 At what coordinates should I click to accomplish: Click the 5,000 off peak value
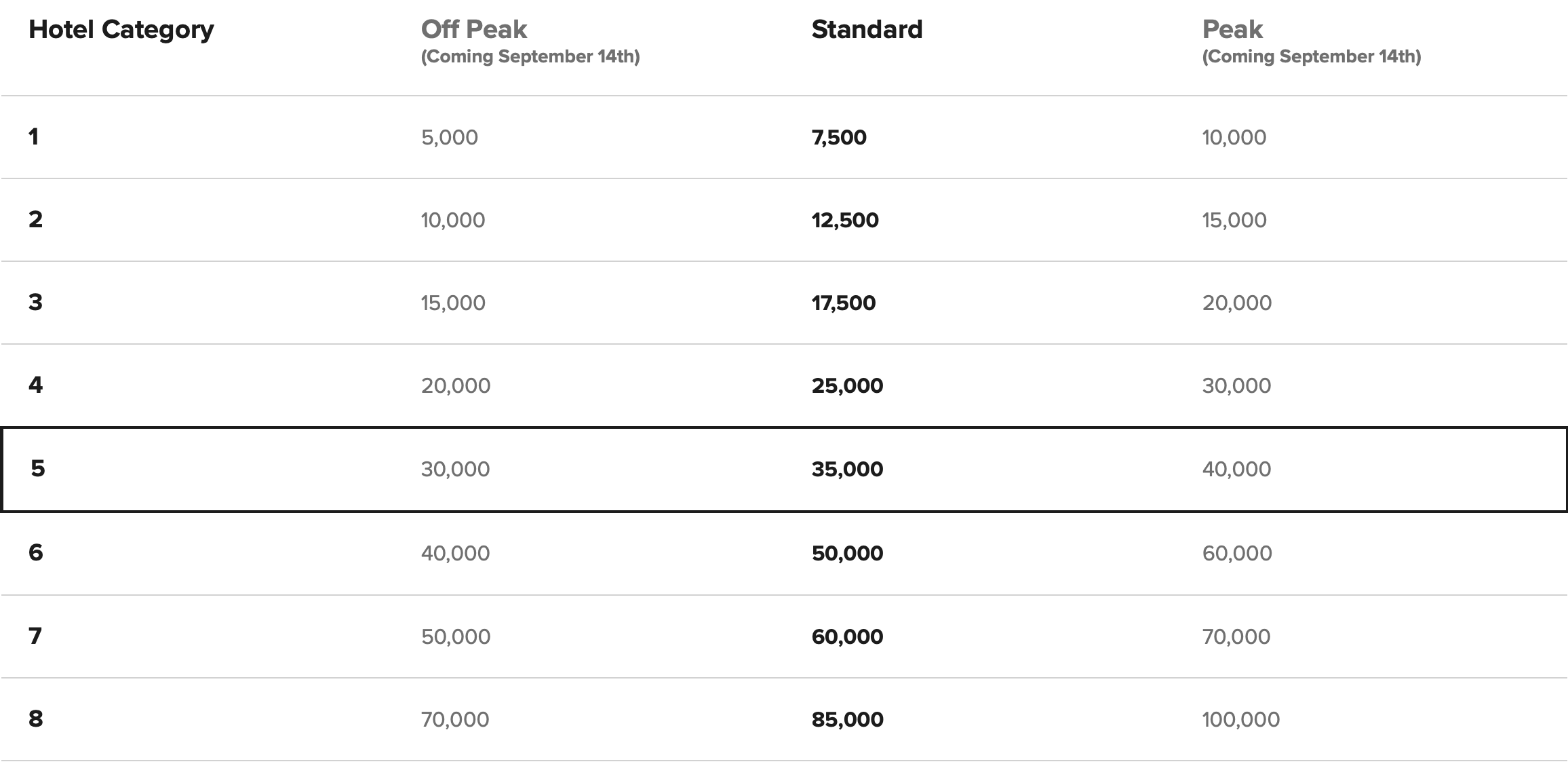click(450, 137)
